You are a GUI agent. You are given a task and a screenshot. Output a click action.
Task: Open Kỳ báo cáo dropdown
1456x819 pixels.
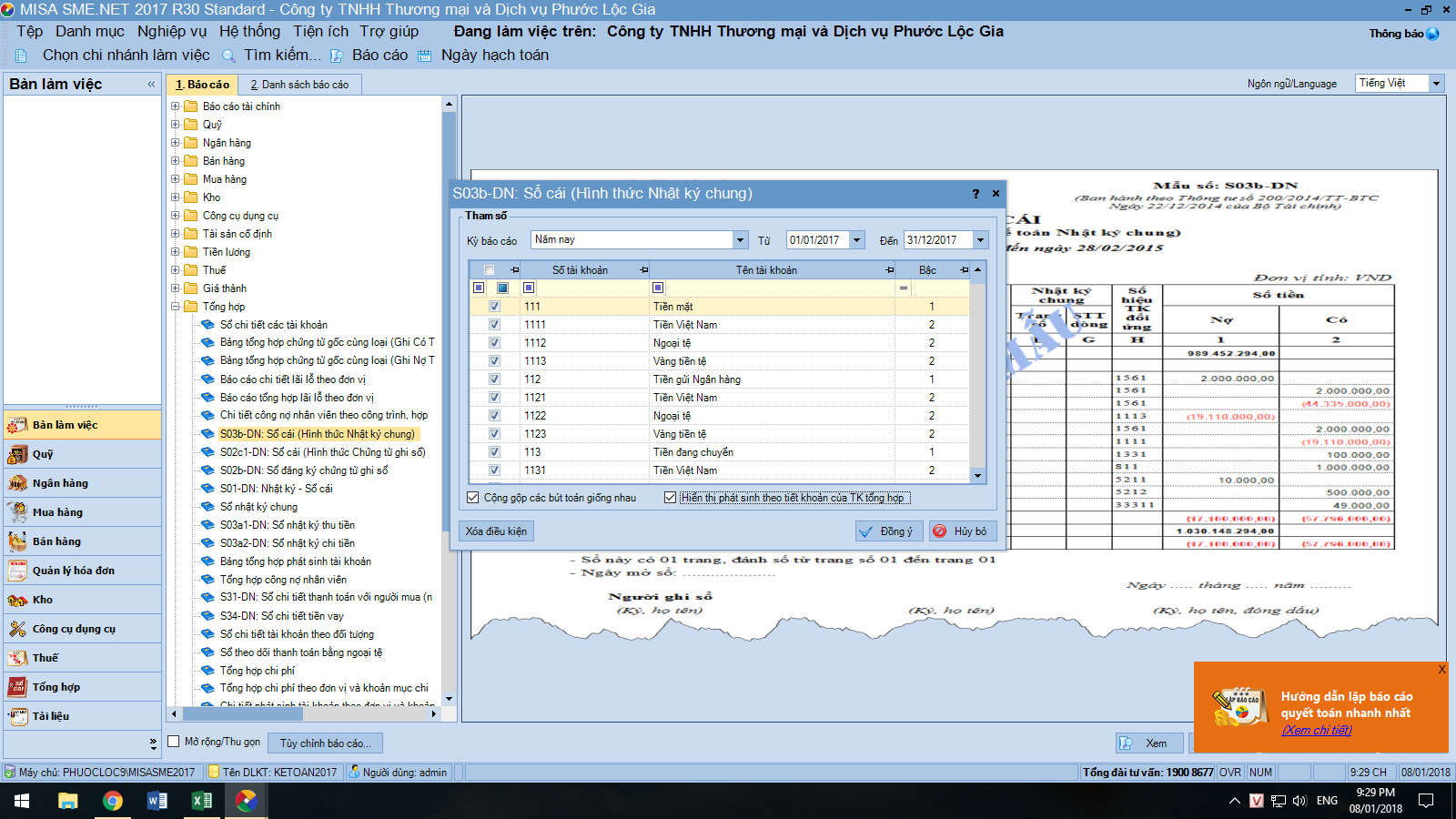(x=741, y=240)
